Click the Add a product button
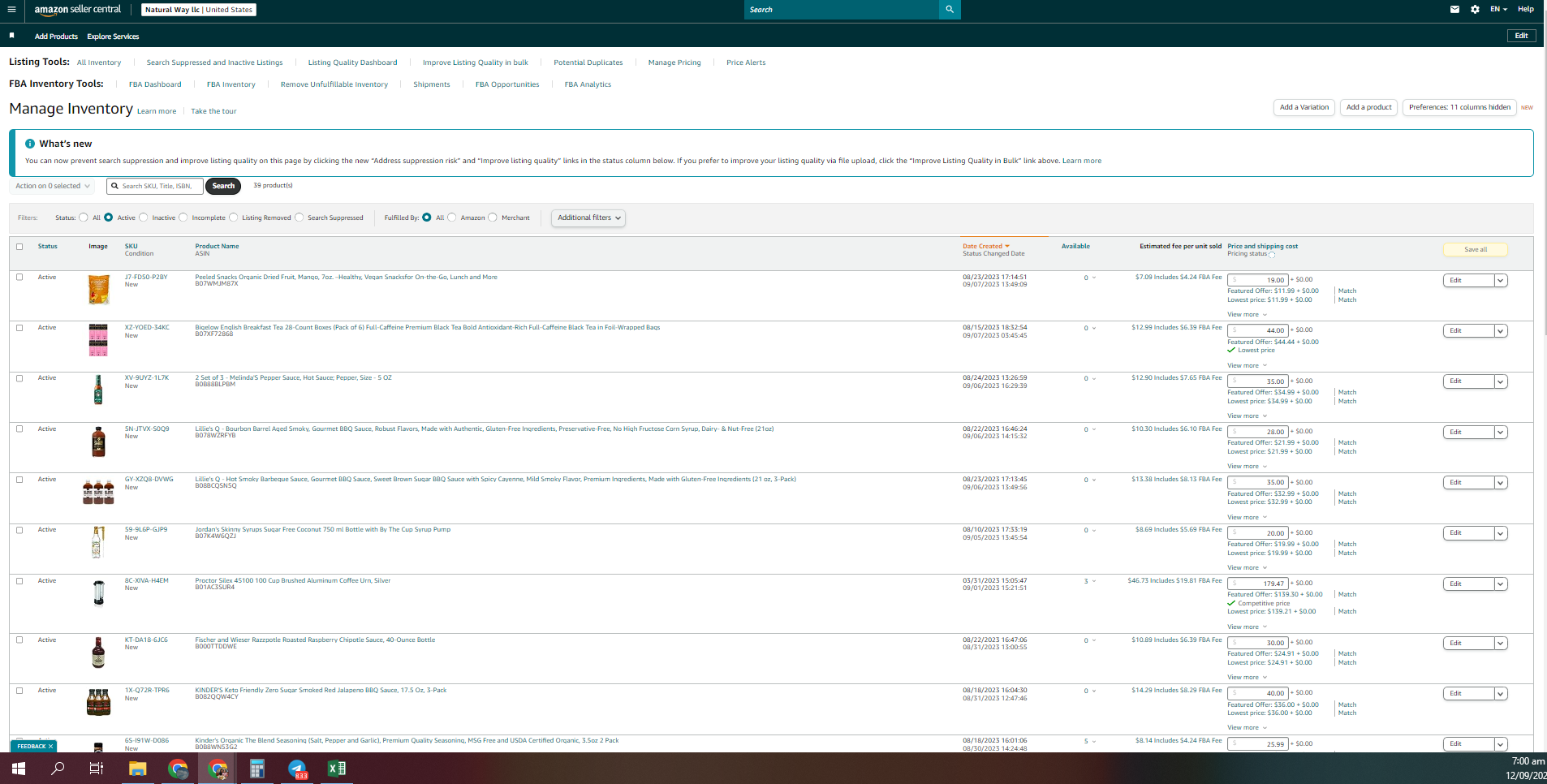 [1368, 107]
